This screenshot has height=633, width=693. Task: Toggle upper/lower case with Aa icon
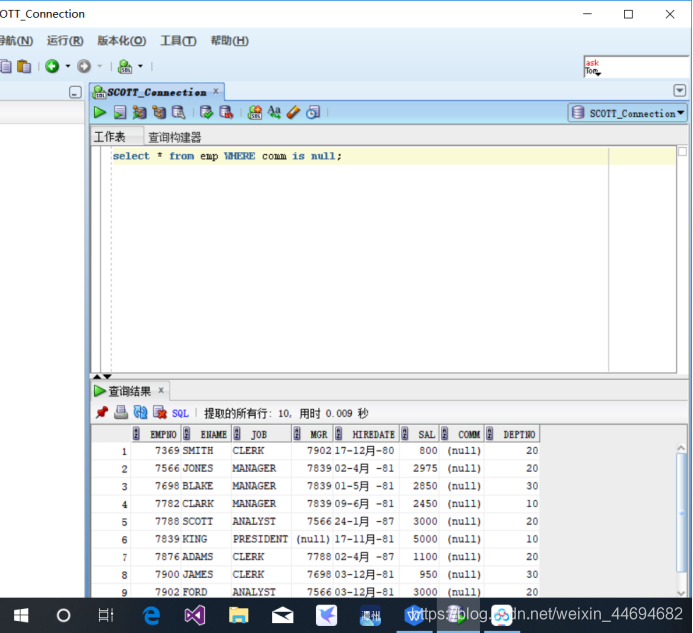tap(274, 112)
